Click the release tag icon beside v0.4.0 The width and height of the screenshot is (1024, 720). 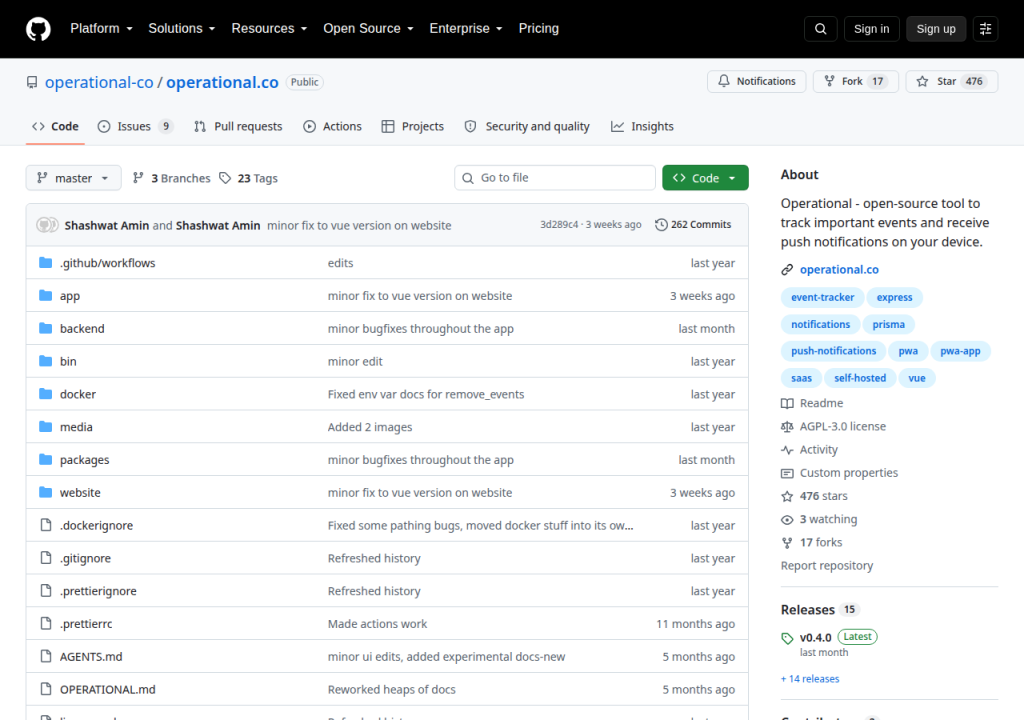click(787, 638)
